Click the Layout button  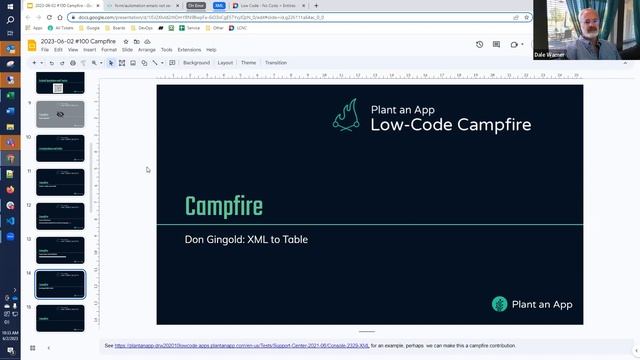[x=225, y=63]
